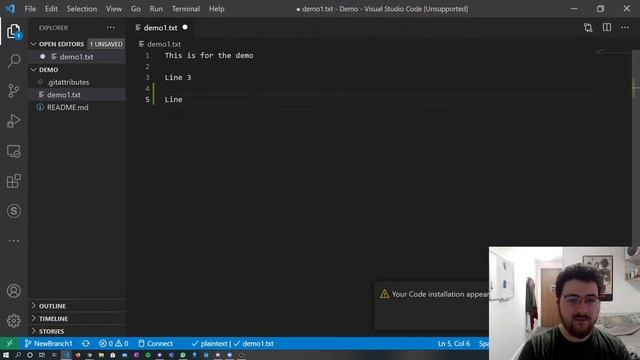Open Cortana from the taskbar
Screen dimensions: 640x360
point(30,356)
